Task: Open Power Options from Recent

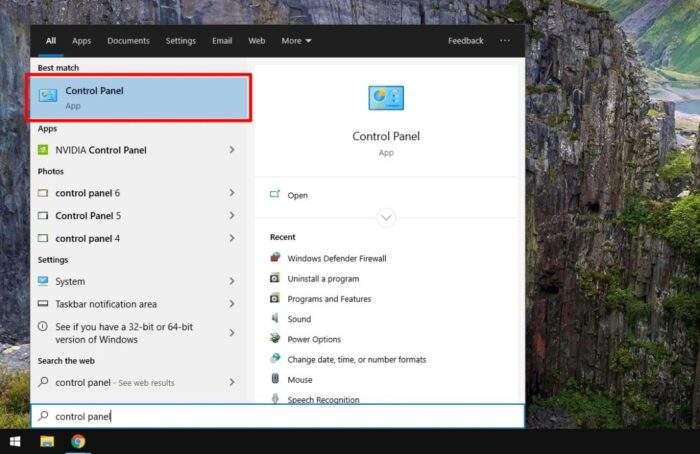Action: point(314,339)
